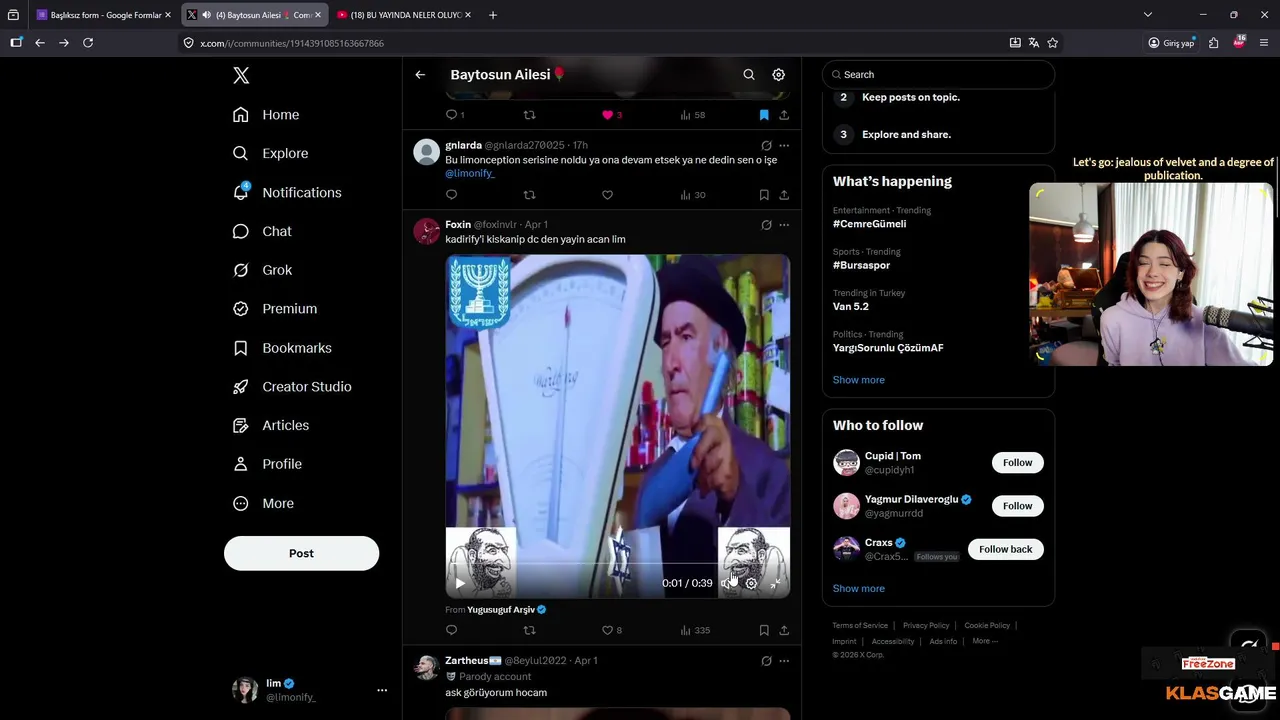Open YargıSorunlu ÇözümAF trend
1280x720 pixels.
coord(888,348)
